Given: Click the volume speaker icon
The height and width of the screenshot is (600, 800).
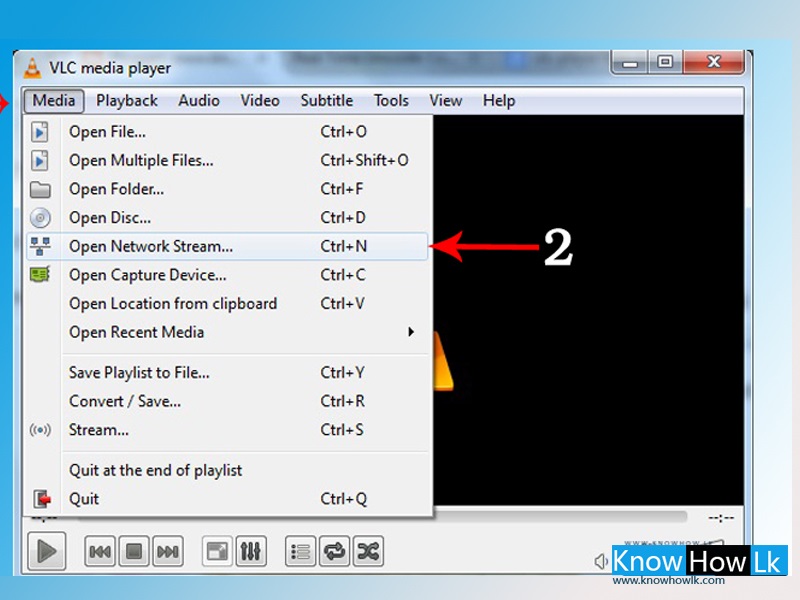Looking at the screenshot, I should (x=601, y=562).
